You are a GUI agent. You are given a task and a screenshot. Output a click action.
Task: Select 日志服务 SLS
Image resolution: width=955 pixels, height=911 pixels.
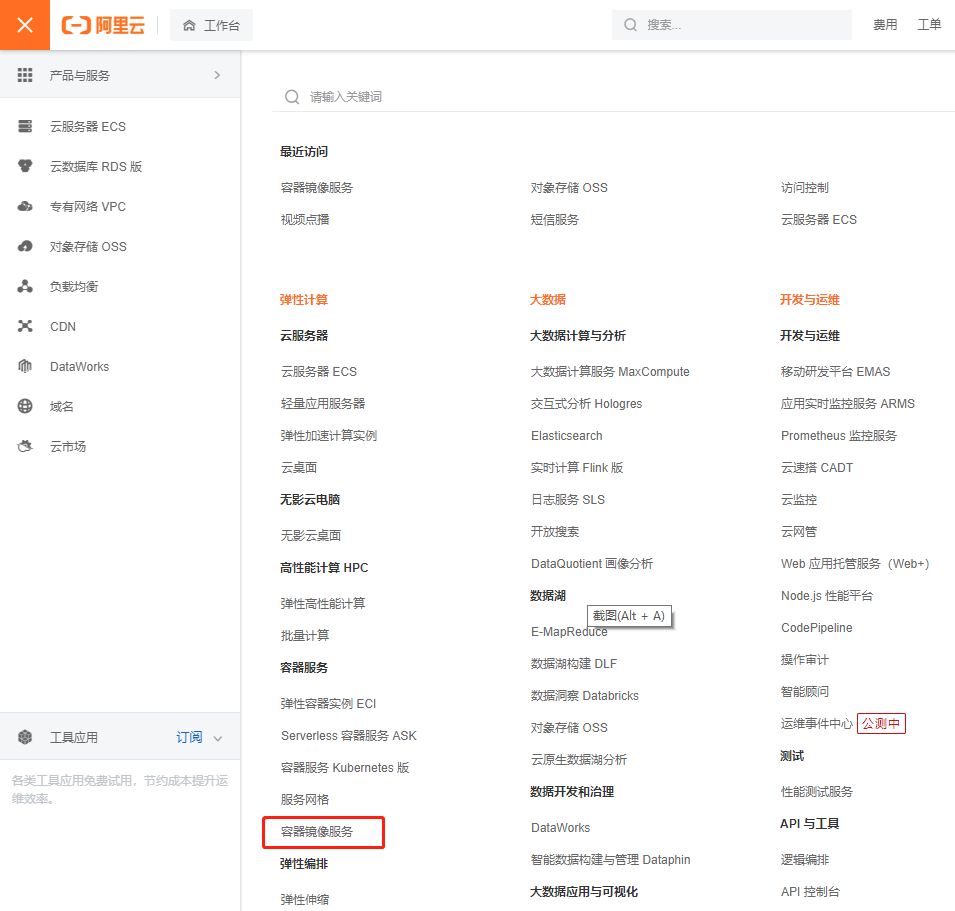pos(568,499)
